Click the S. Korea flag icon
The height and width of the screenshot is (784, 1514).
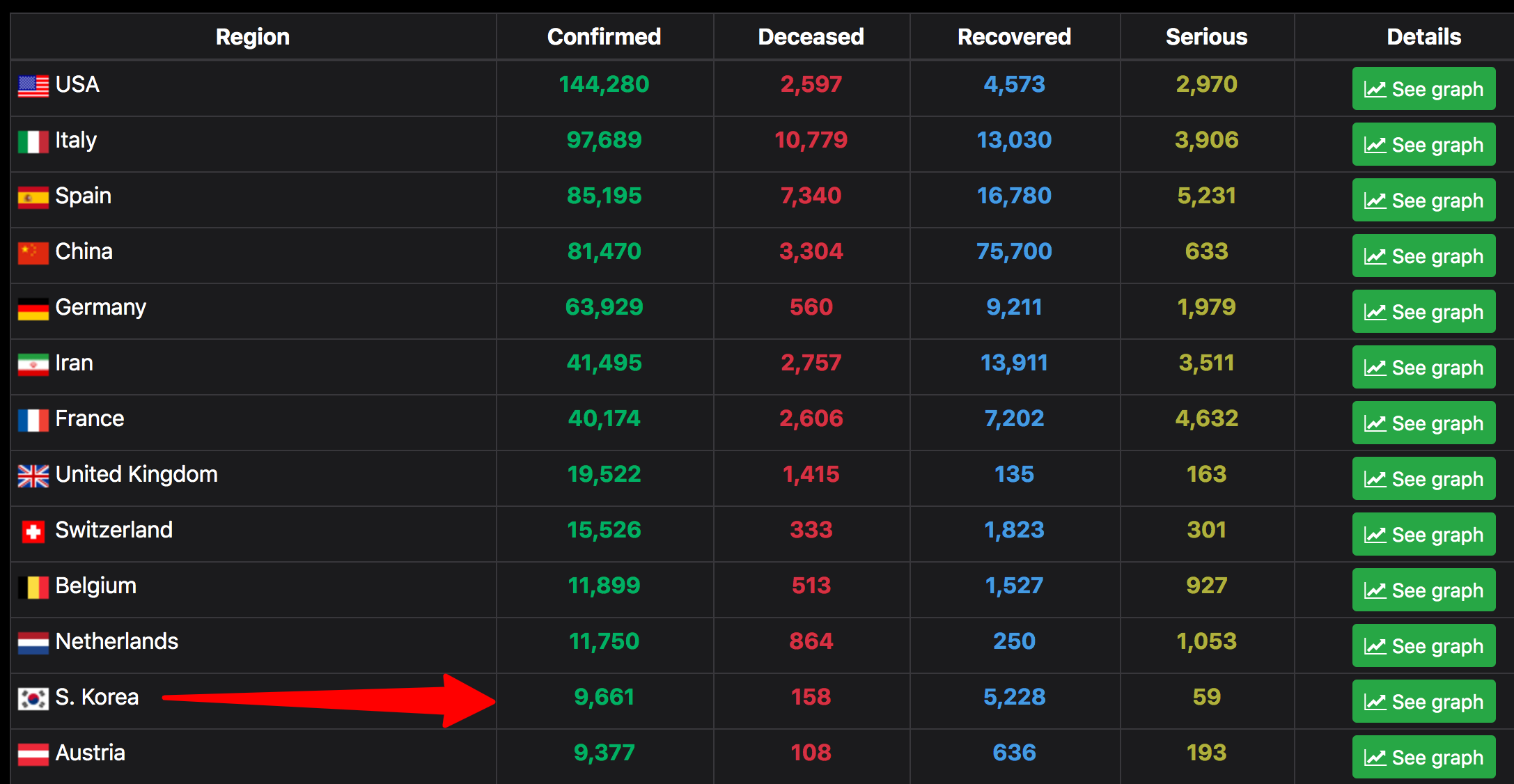[x=32, y=698]
